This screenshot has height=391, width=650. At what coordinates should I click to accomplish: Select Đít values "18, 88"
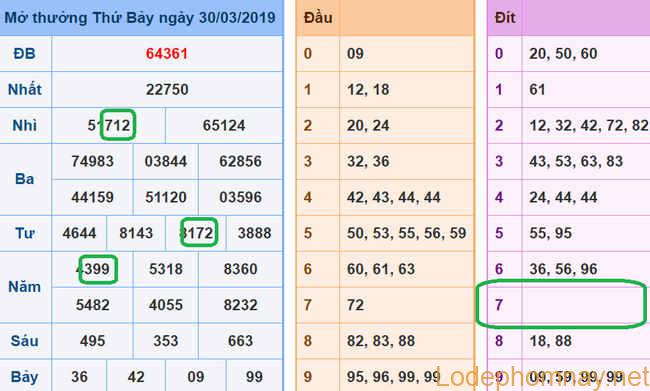tap(550, 341)
